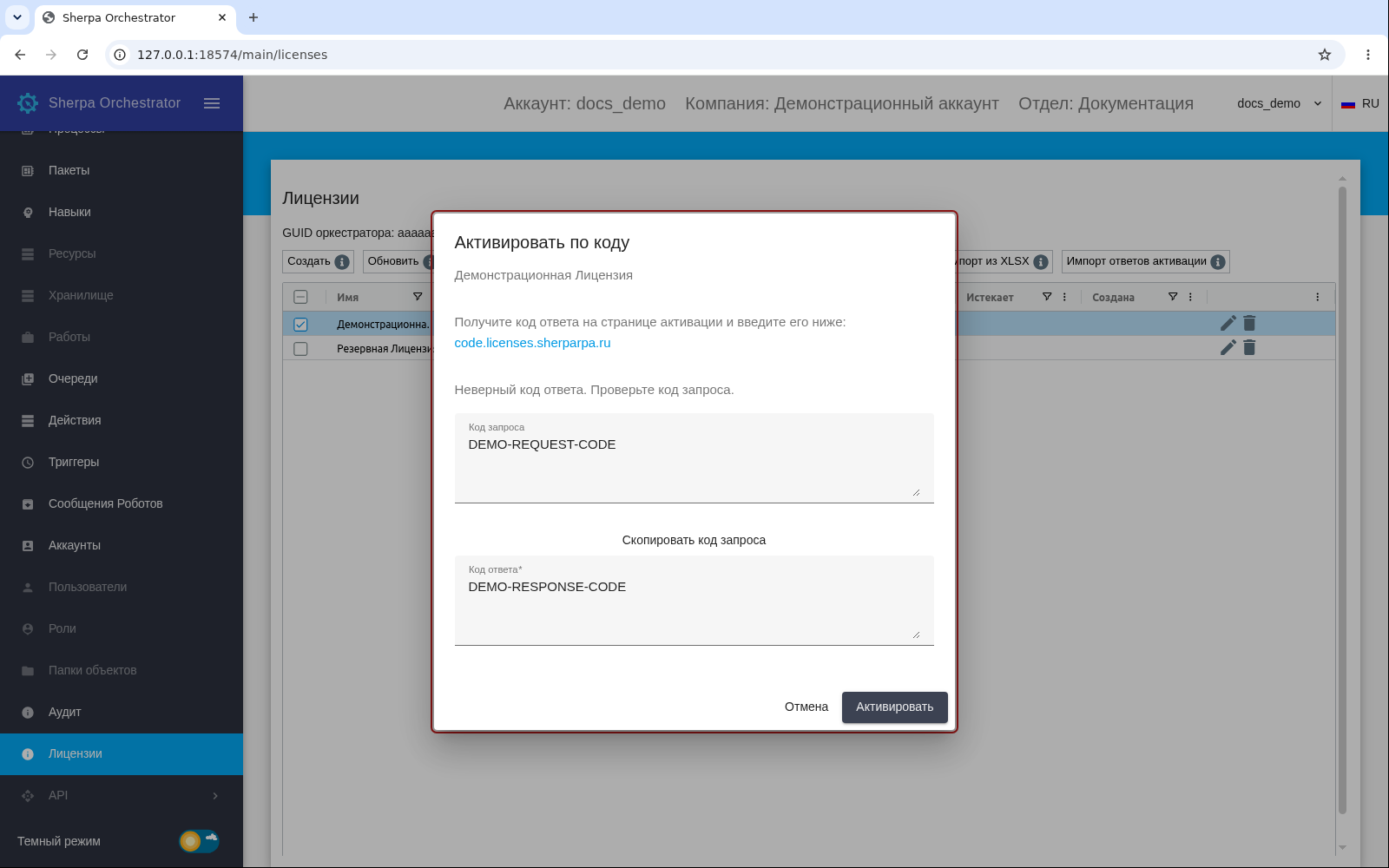View site information icon in address bar

click(x=121, y=55)
